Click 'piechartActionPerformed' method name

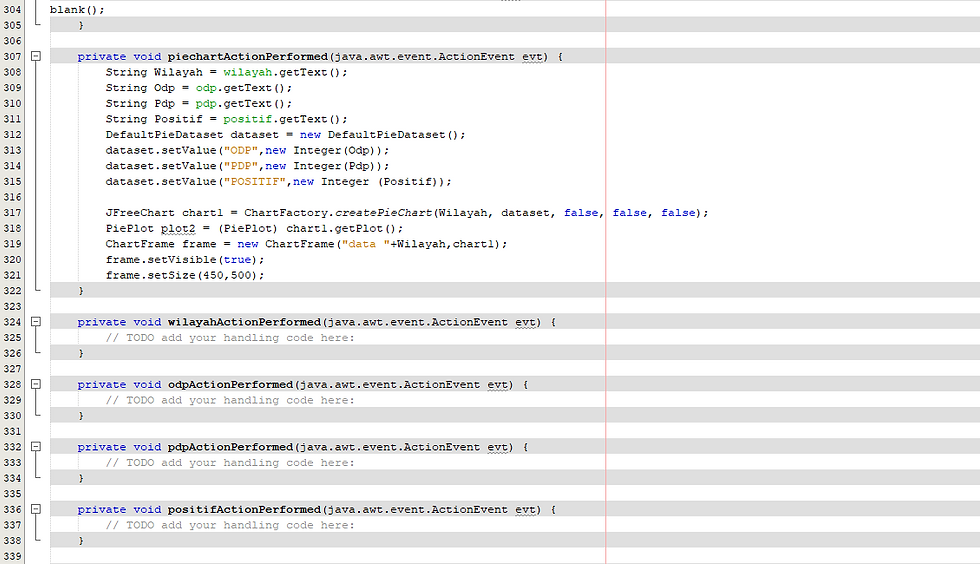point(248,56)
